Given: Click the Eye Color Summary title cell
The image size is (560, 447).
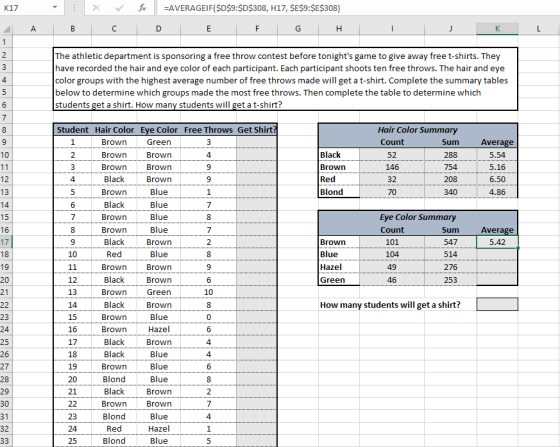Looking at the screenshot, I should [418, 217].
